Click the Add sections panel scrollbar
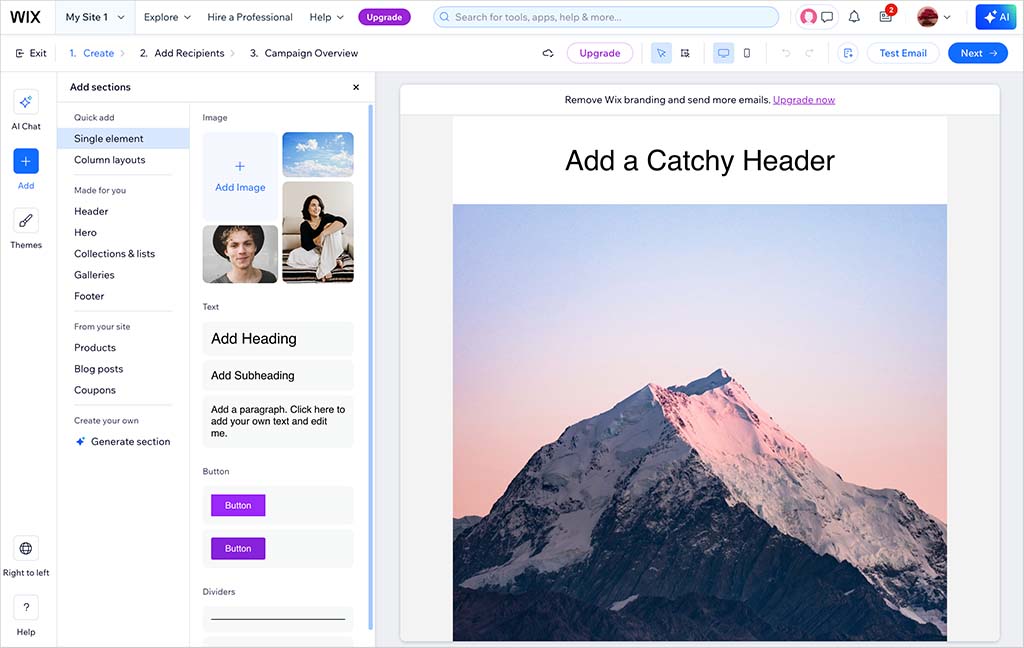1024x648 pixels. pos(371,366)
